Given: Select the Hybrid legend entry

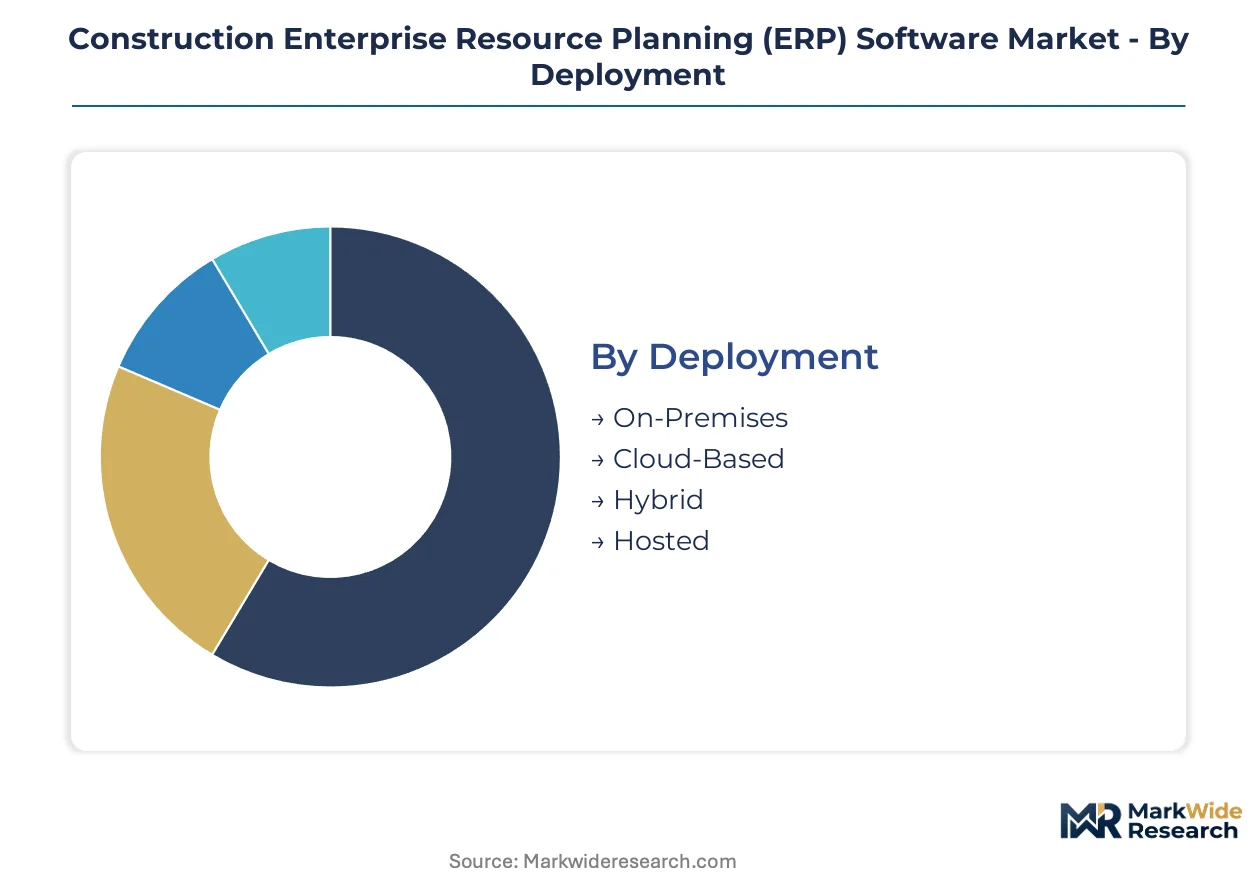Looking at the screenshot, I should click(x=647, y=500).
